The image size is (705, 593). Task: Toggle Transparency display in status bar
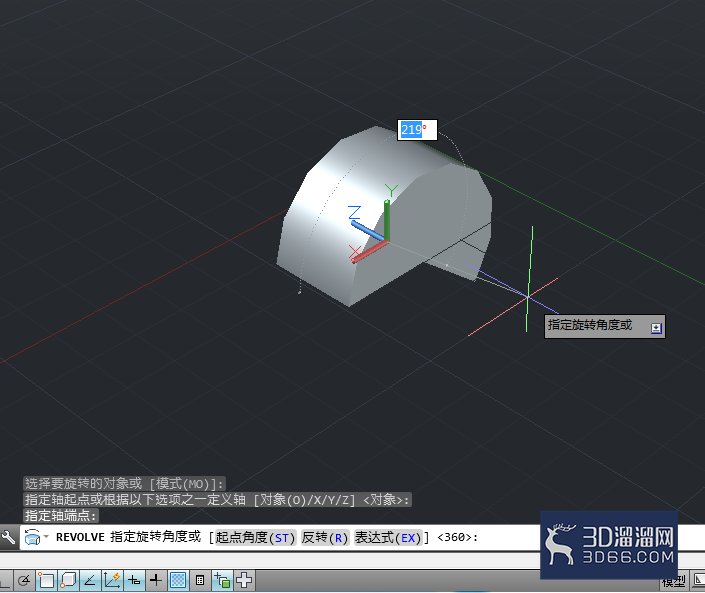pyautogui.click(x=178, y=580)
